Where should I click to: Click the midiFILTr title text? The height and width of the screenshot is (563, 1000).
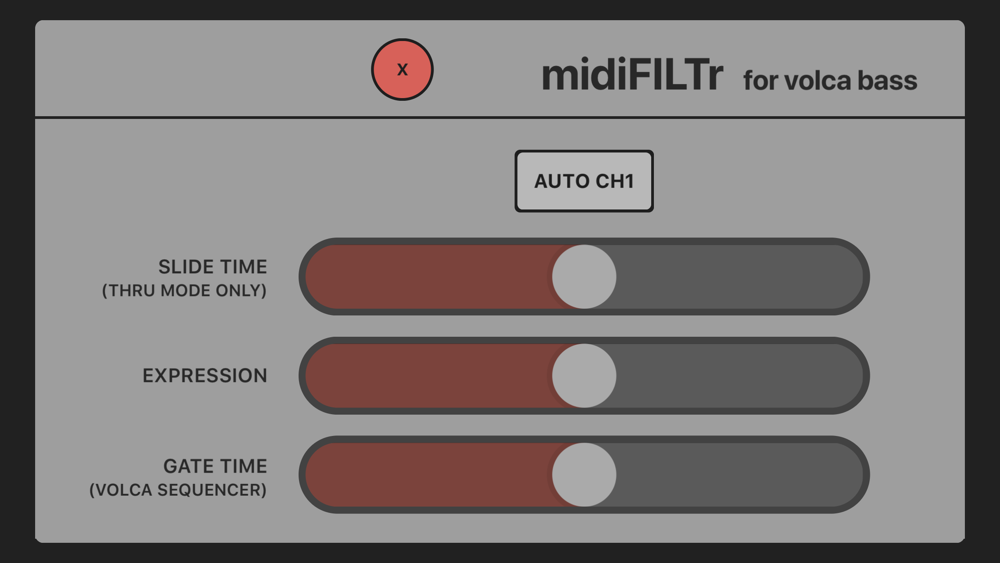pyautogui.click(x=632, y=75)
